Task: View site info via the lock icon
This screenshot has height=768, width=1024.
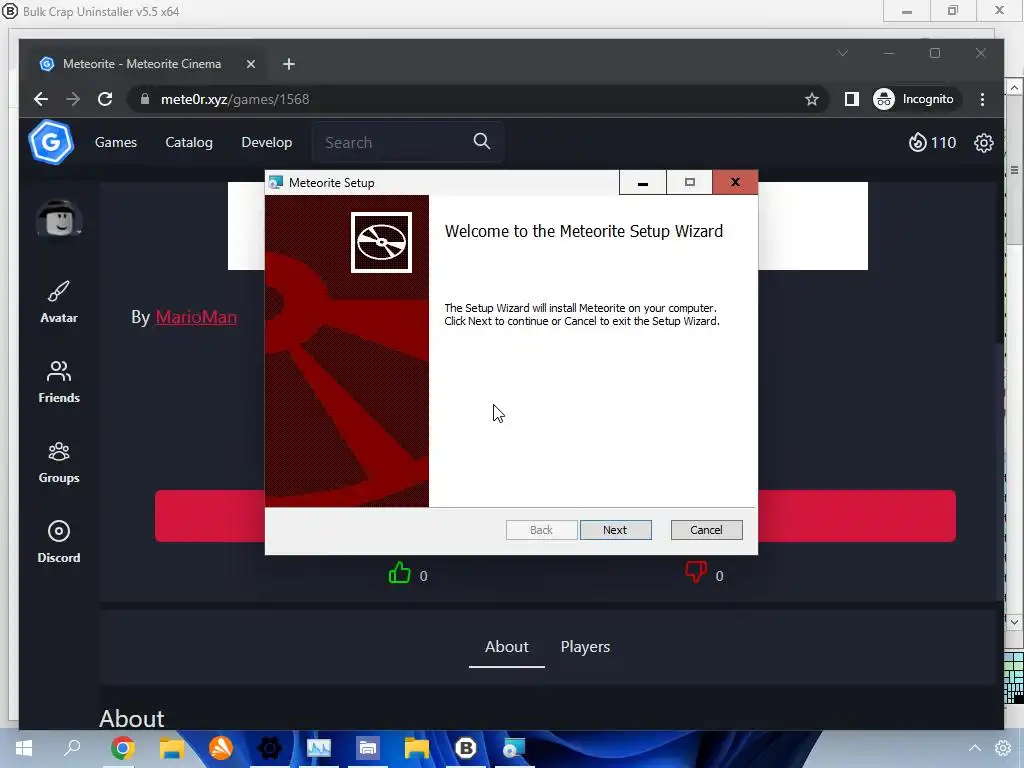Action: pos(145,99)
